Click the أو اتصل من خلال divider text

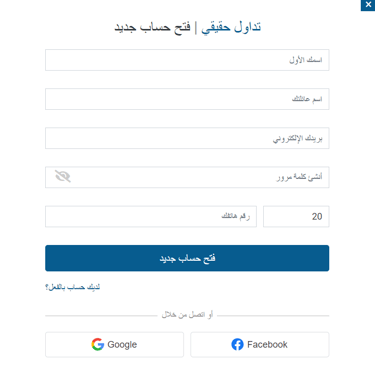point(187,315)
